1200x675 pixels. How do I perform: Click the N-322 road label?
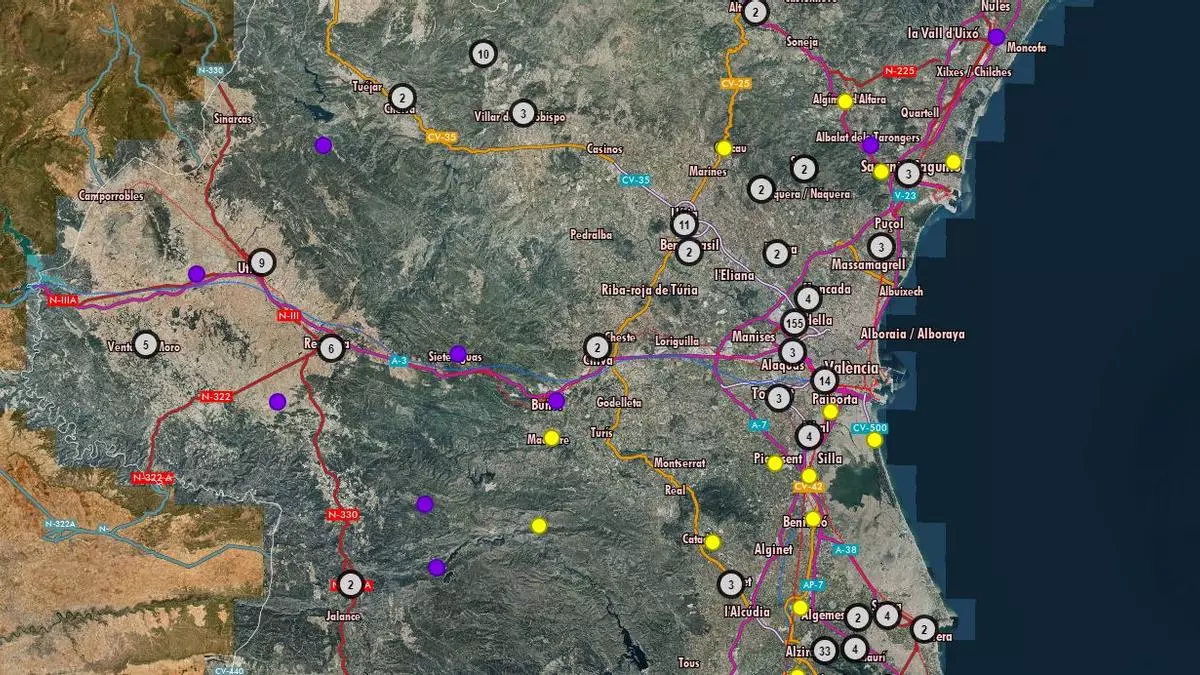[216, 397]
